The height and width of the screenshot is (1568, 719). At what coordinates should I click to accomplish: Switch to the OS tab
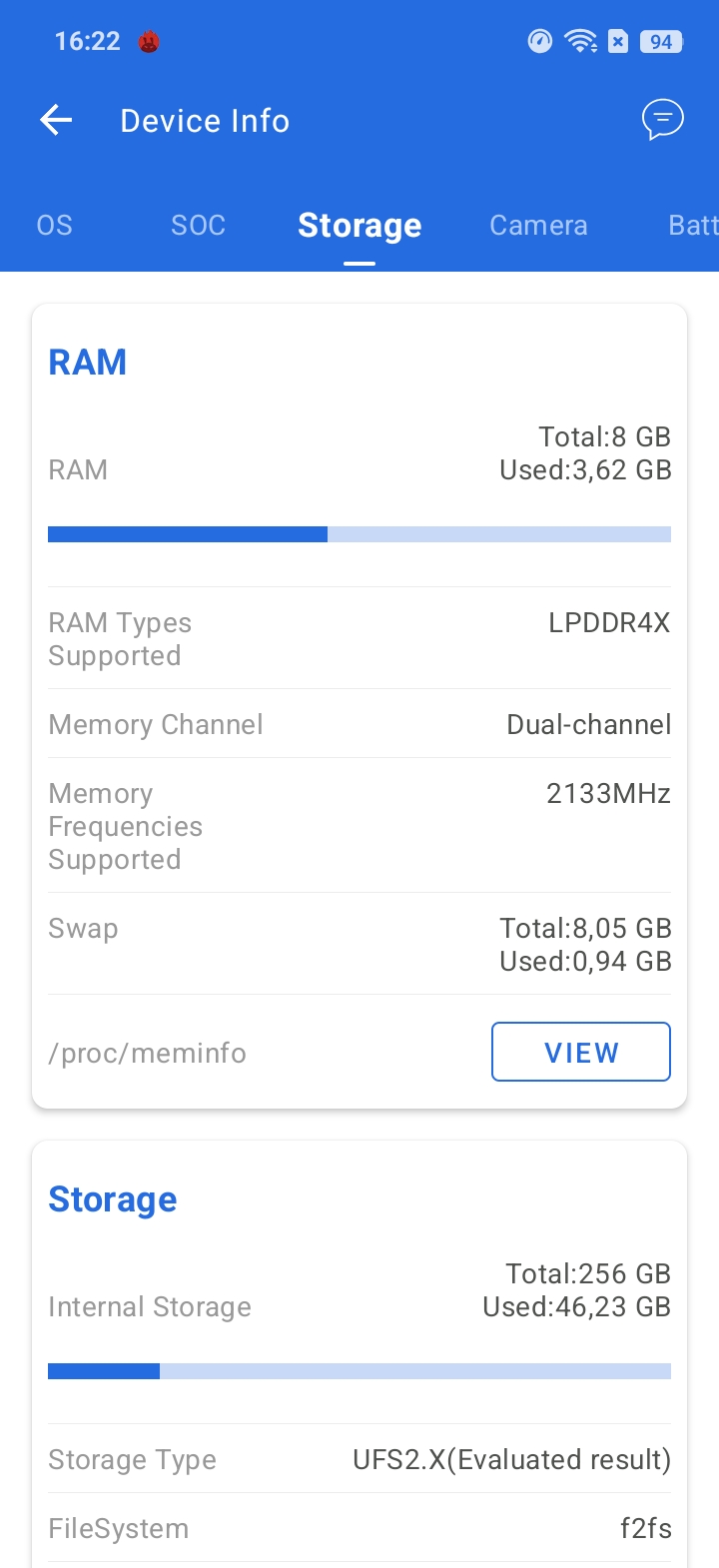pos(55,226)
